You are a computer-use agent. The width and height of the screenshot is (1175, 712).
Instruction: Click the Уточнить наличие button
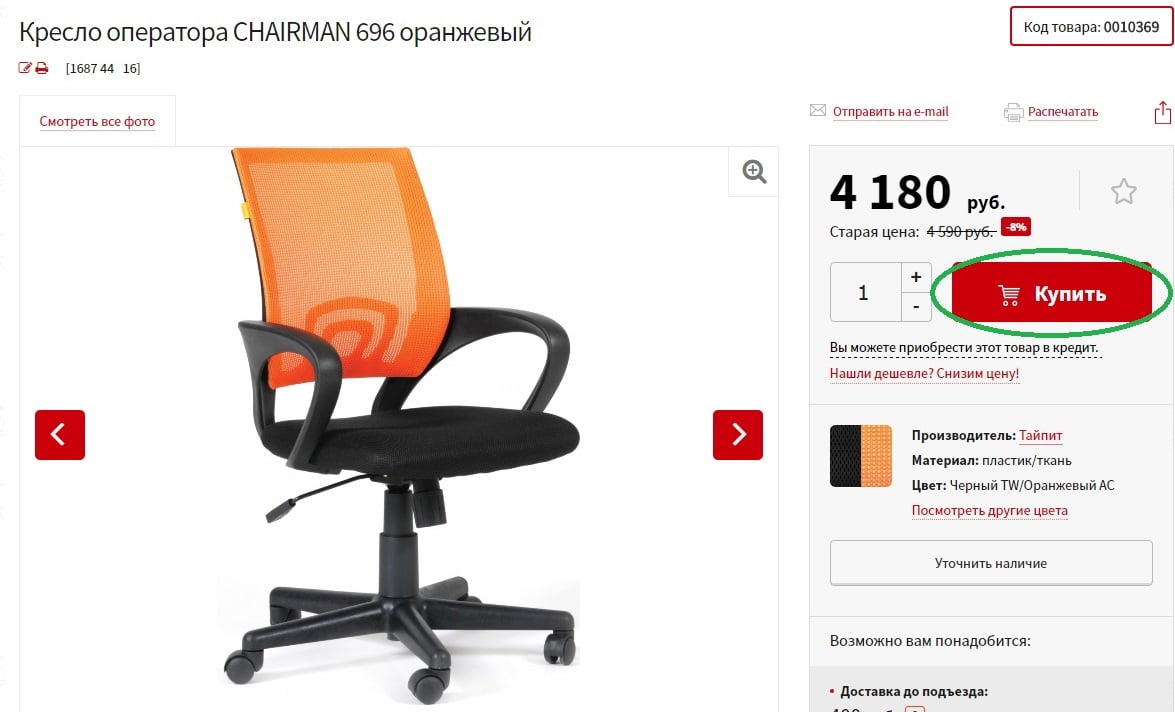pyautogui.click(x=991, y=563)
